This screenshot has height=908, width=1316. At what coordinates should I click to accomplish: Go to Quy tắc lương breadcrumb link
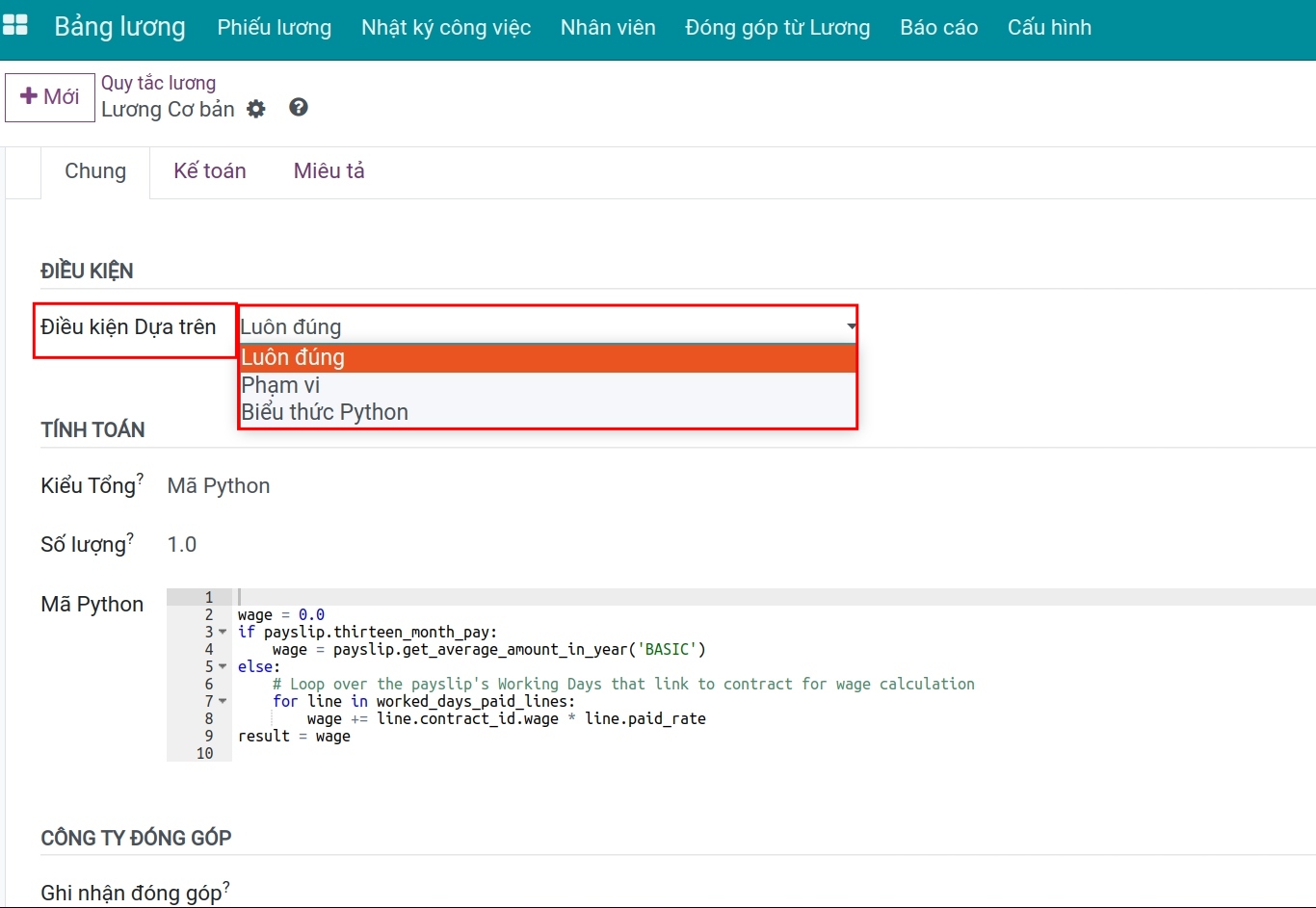[x=158, y=83]
